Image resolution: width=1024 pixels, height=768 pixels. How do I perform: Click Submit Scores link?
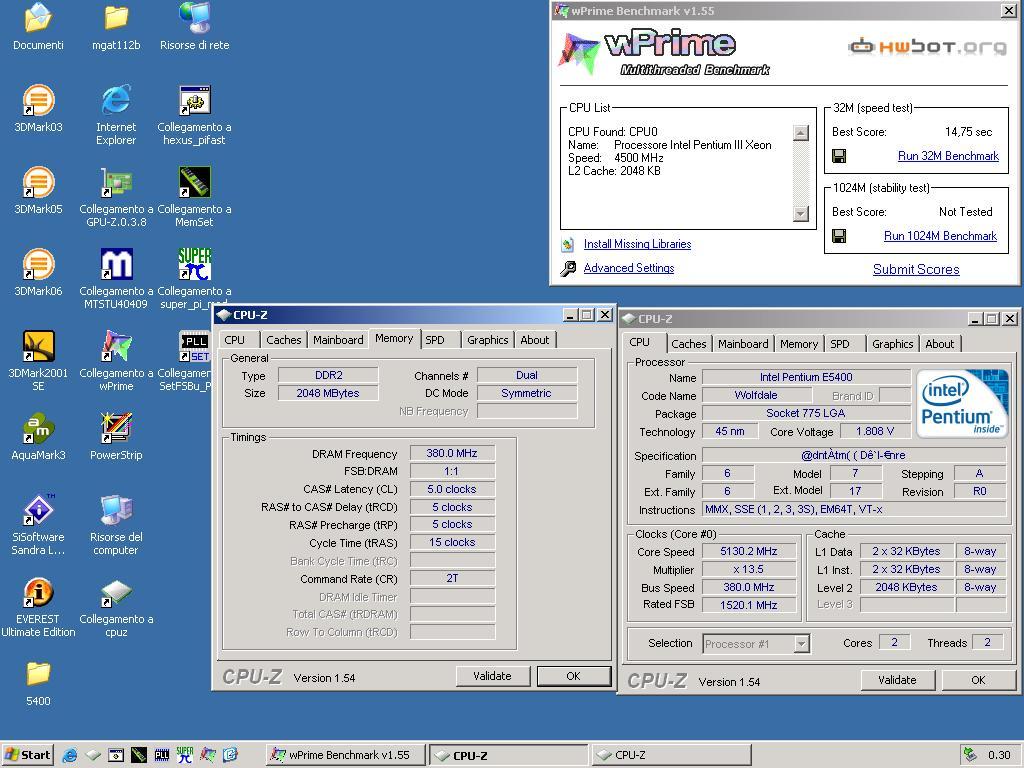coord(916,269)
